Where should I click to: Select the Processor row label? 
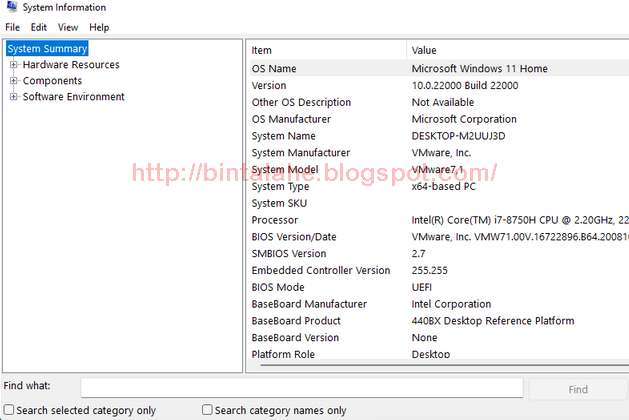coord(275,220)
